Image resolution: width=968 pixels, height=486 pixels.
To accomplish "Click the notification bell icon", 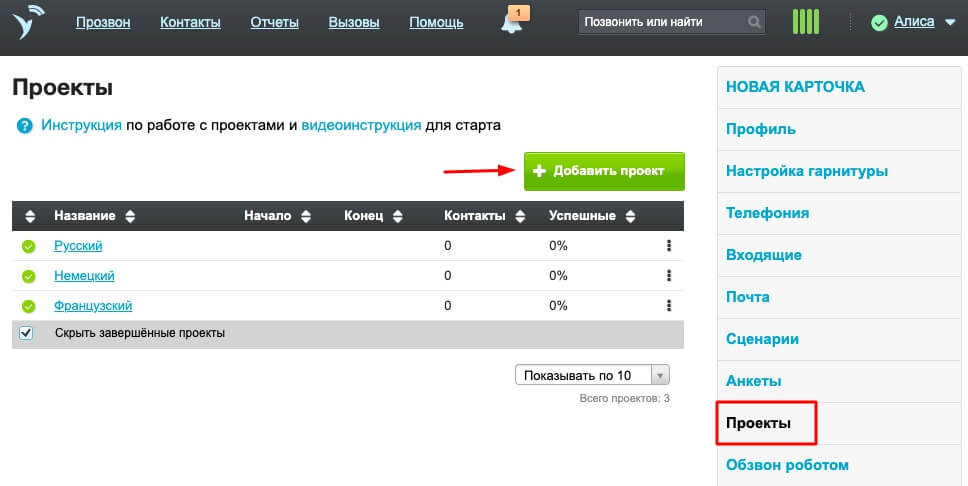I will [511, 23].
